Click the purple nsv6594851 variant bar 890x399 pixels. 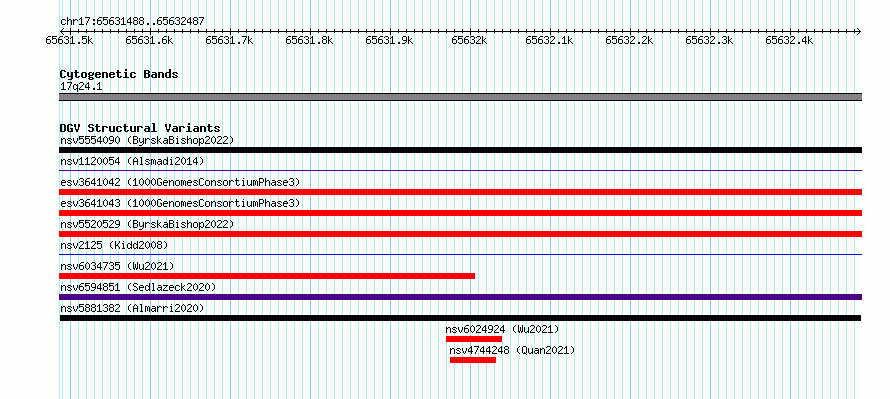461,297
